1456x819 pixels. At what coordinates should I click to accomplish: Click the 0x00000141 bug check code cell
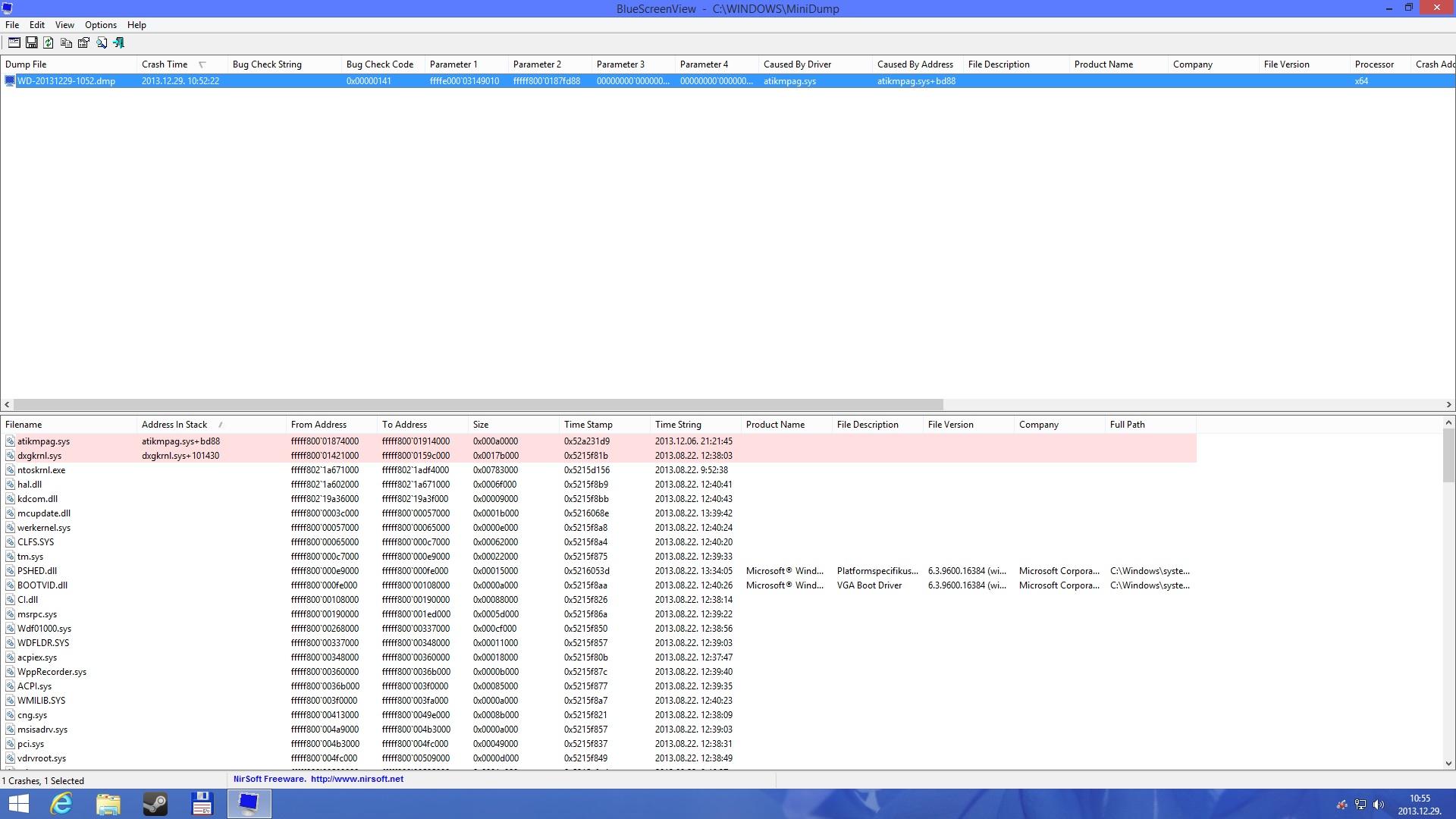(369, 81)
